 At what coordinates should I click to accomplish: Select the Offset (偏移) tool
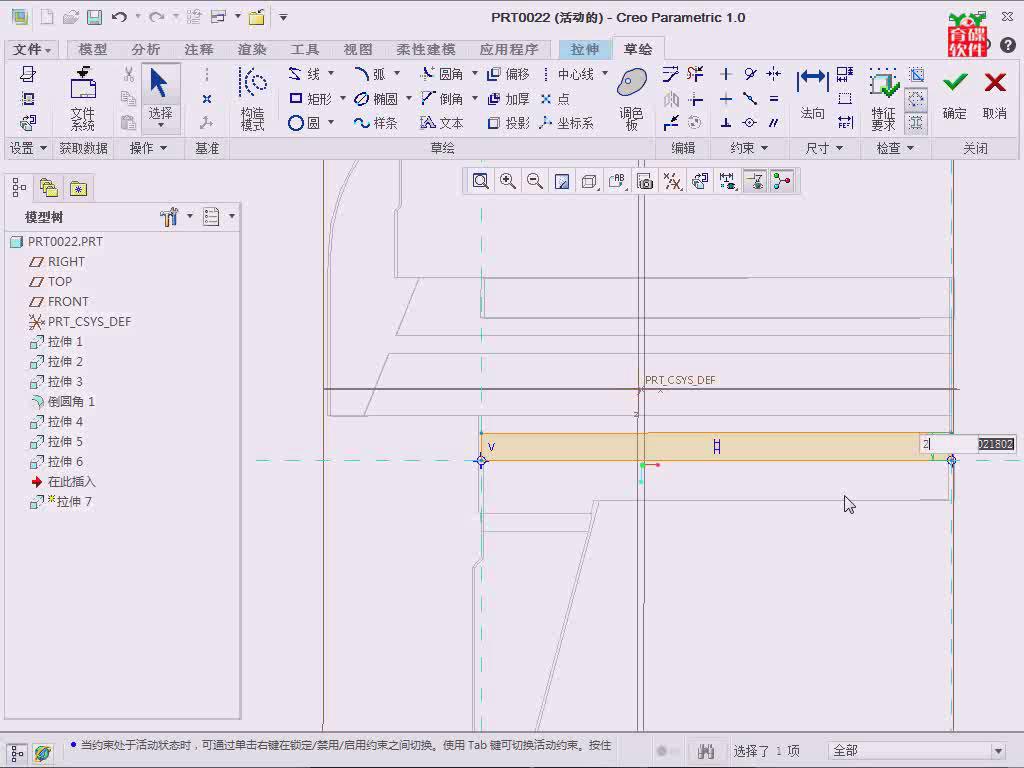click(x=508, y=74)
